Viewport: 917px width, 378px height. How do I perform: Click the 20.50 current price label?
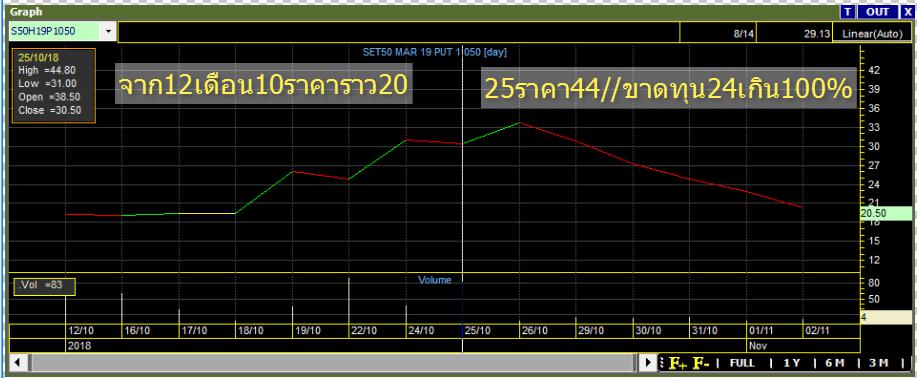coord(885,214)
